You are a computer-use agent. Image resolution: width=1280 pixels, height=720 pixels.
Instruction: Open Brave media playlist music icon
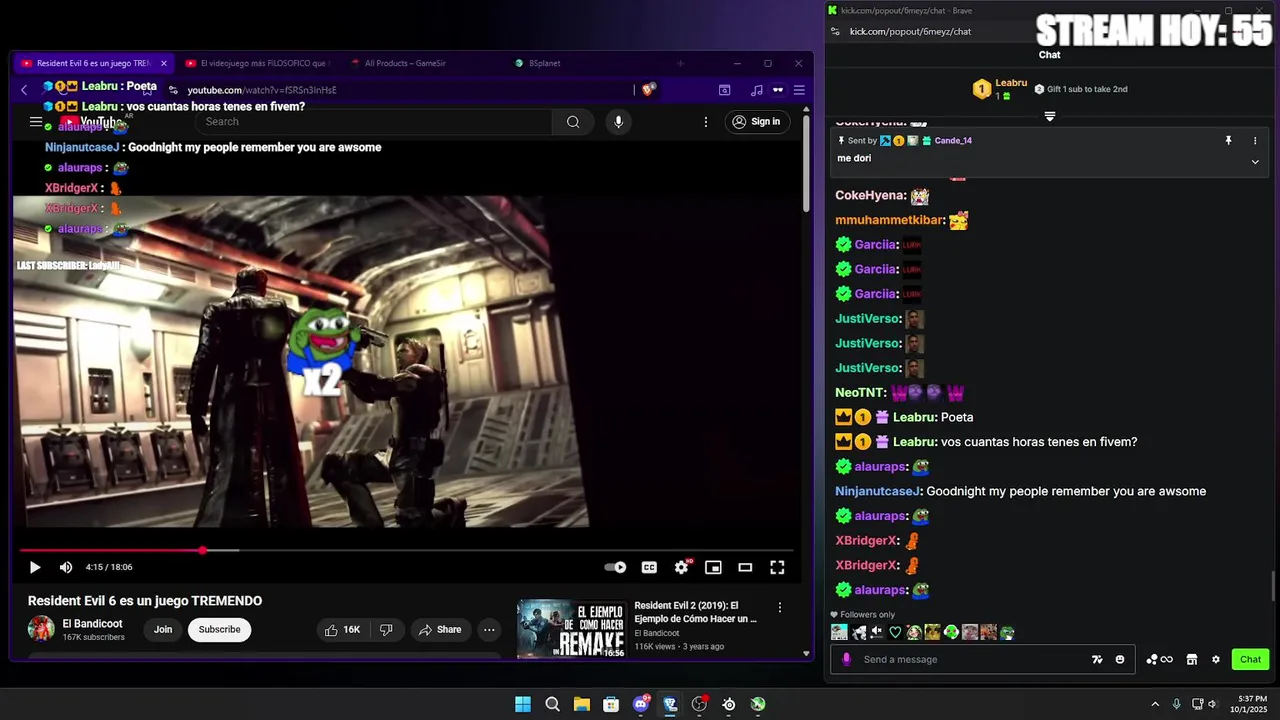pyautogui.click(x=757, y=90)
